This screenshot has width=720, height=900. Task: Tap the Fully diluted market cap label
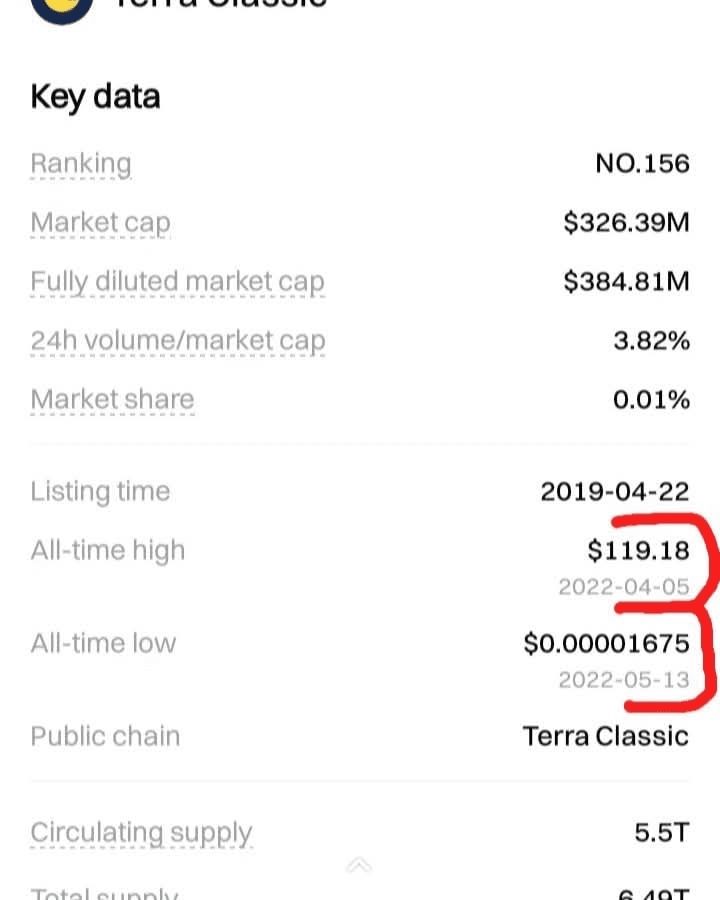177,282
